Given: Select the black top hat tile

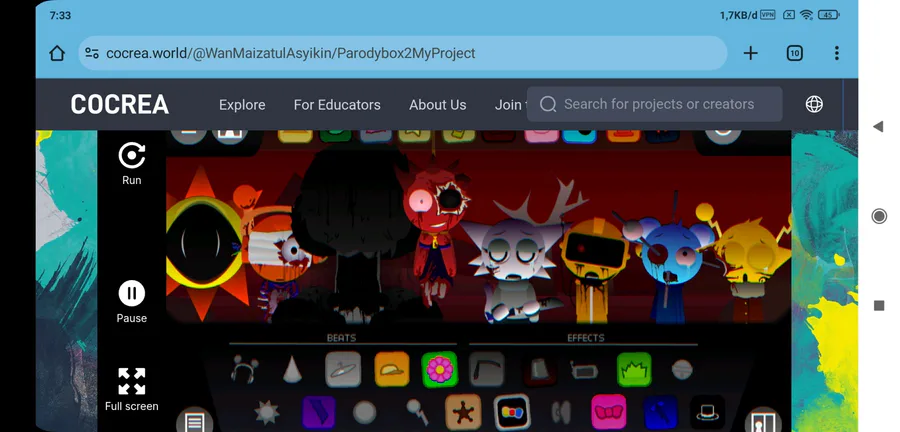Looking at the screenshot, I should pos(707,412).
